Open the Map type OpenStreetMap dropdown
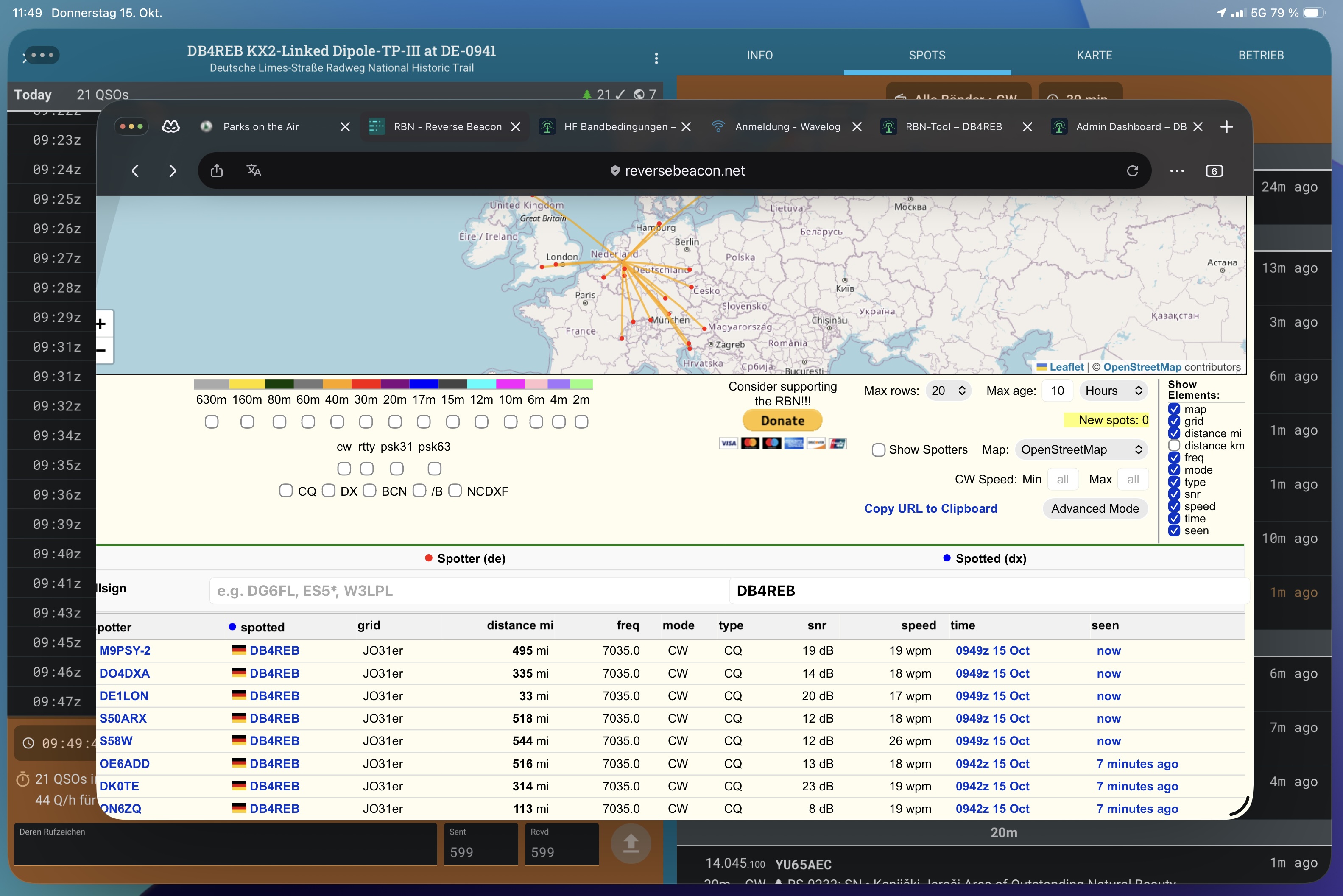The width and height of the screenshot is (1343, 896). click(1081, 450)
